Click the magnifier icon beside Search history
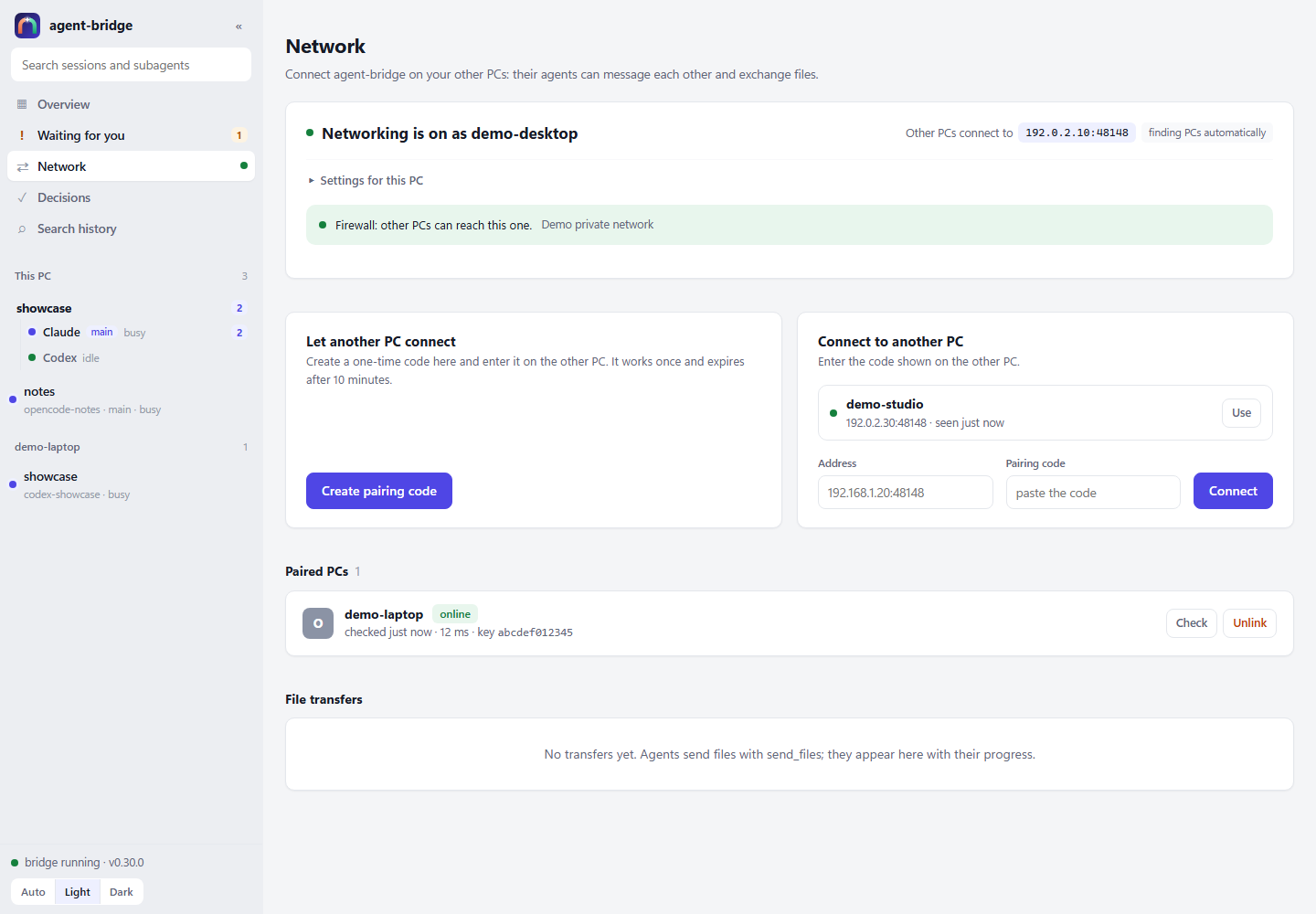Screen dimensions: 1316x914 (x=22, y=228)
